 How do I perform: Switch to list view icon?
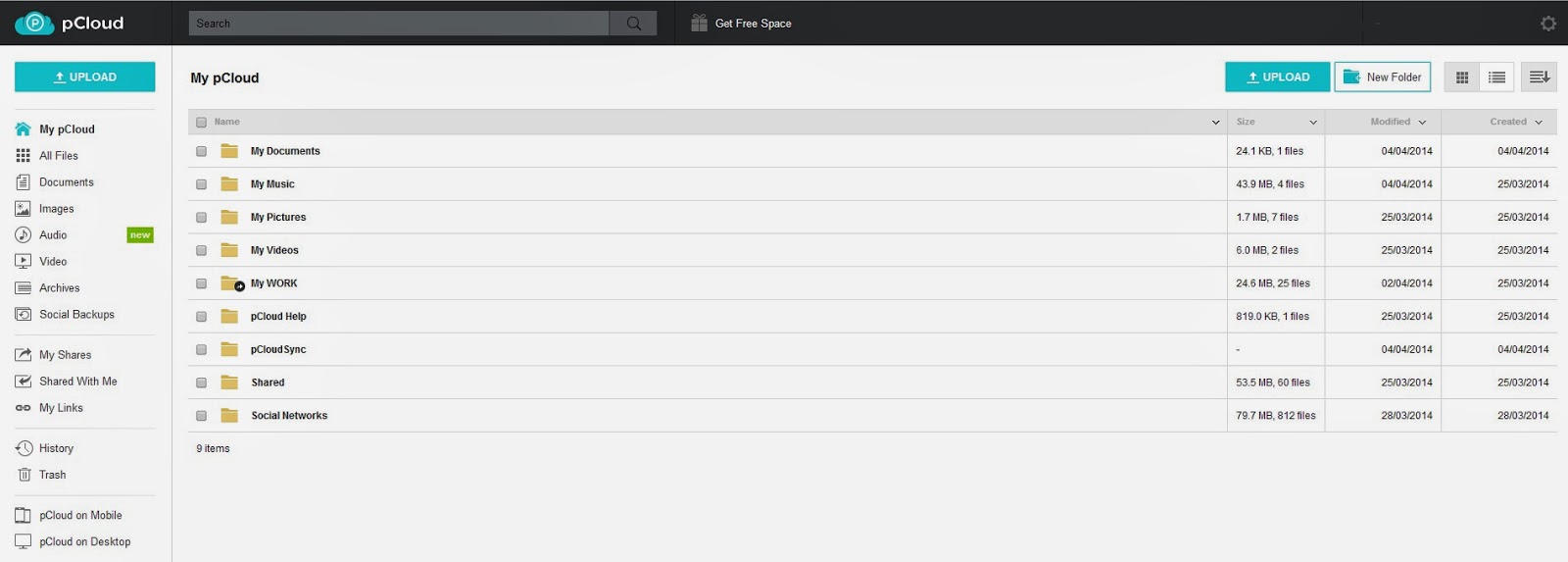(1497, 77)
